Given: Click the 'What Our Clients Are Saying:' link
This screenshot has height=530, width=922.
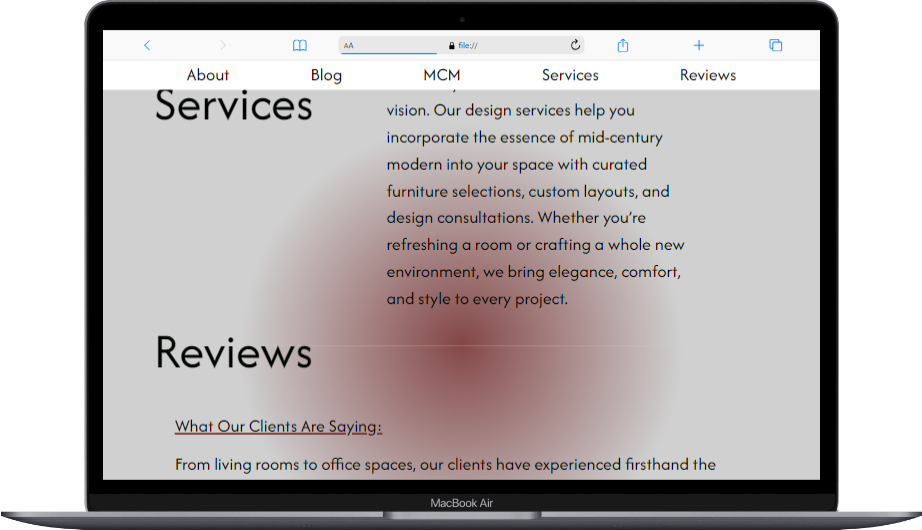Looking at the screenshot, I should (278, 426).
